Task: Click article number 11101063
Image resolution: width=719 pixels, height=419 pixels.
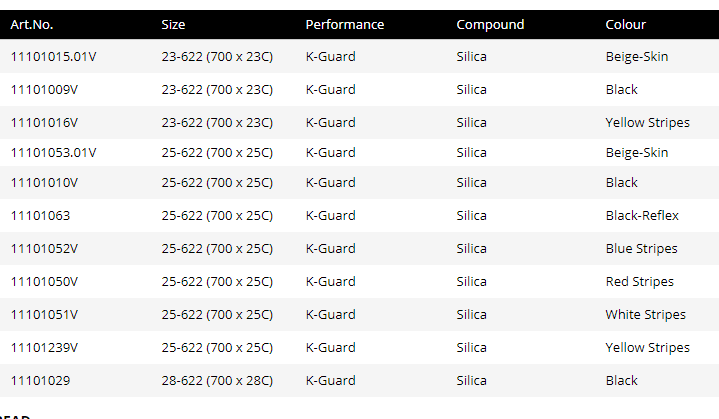Action: [x=40, y=216]
